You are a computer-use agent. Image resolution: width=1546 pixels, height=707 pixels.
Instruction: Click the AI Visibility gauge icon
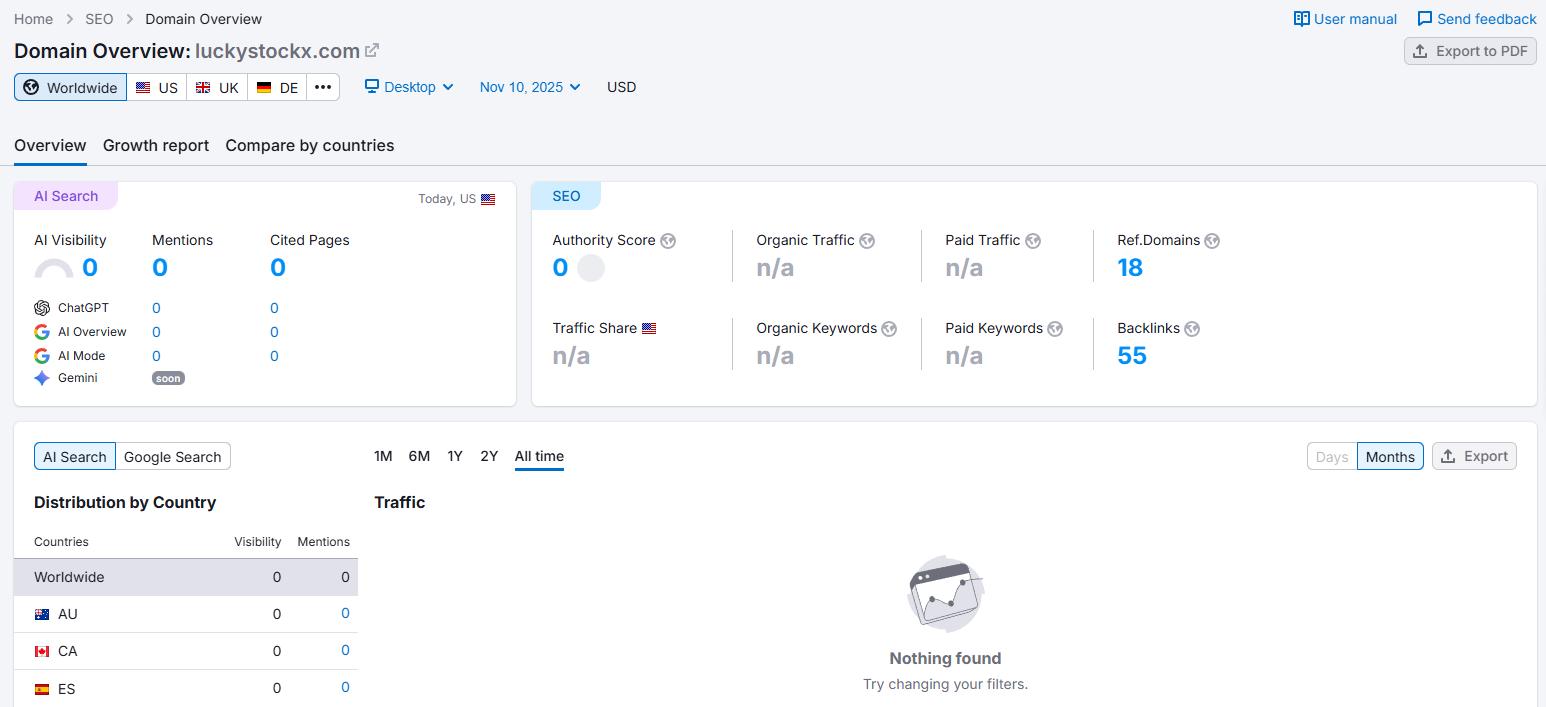pyautogui.click(x=54, y=268)
